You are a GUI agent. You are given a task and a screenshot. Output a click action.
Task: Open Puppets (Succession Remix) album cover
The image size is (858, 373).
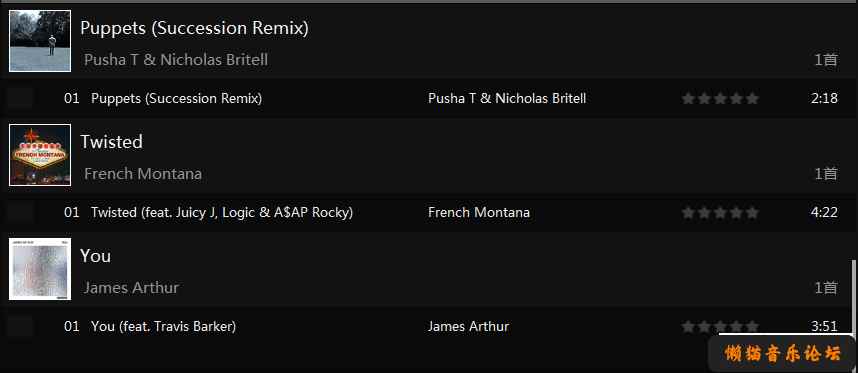pos(40,41)
